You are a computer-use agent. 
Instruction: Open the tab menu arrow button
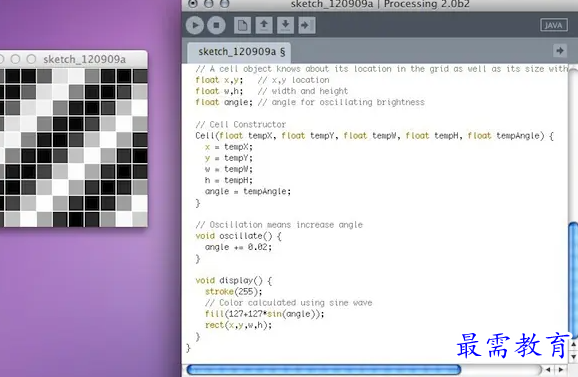[x=560, y=50]
